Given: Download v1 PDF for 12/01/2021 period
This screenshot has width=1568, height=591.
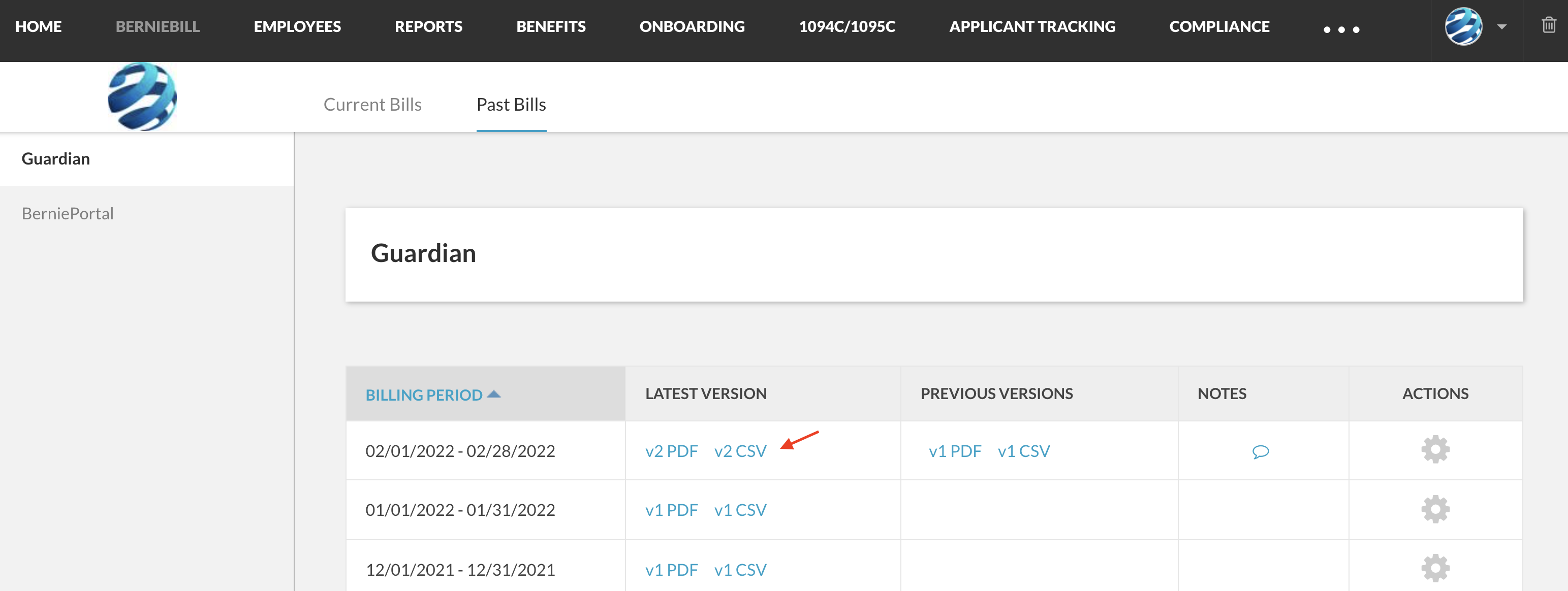Looking at the screenshot, I should tap(671, 570).
